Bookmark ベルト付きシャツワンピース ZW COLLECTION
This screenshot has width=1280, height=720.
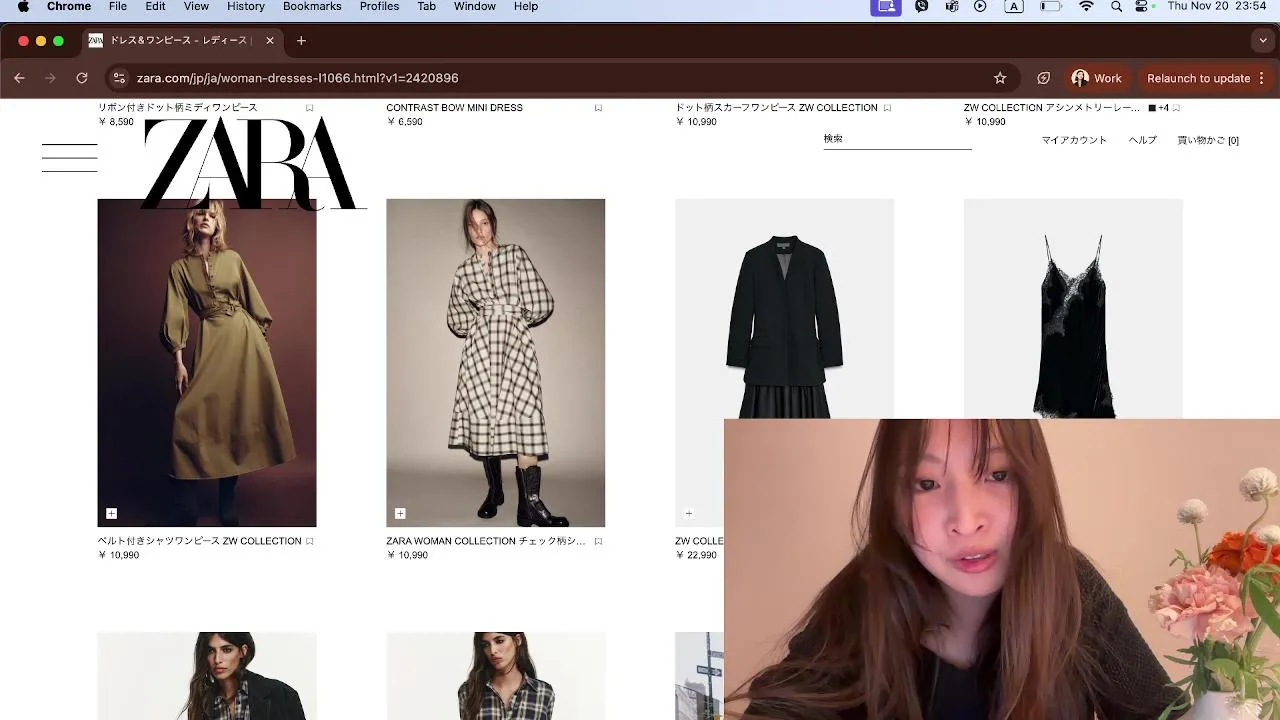(x=310, y=541)
